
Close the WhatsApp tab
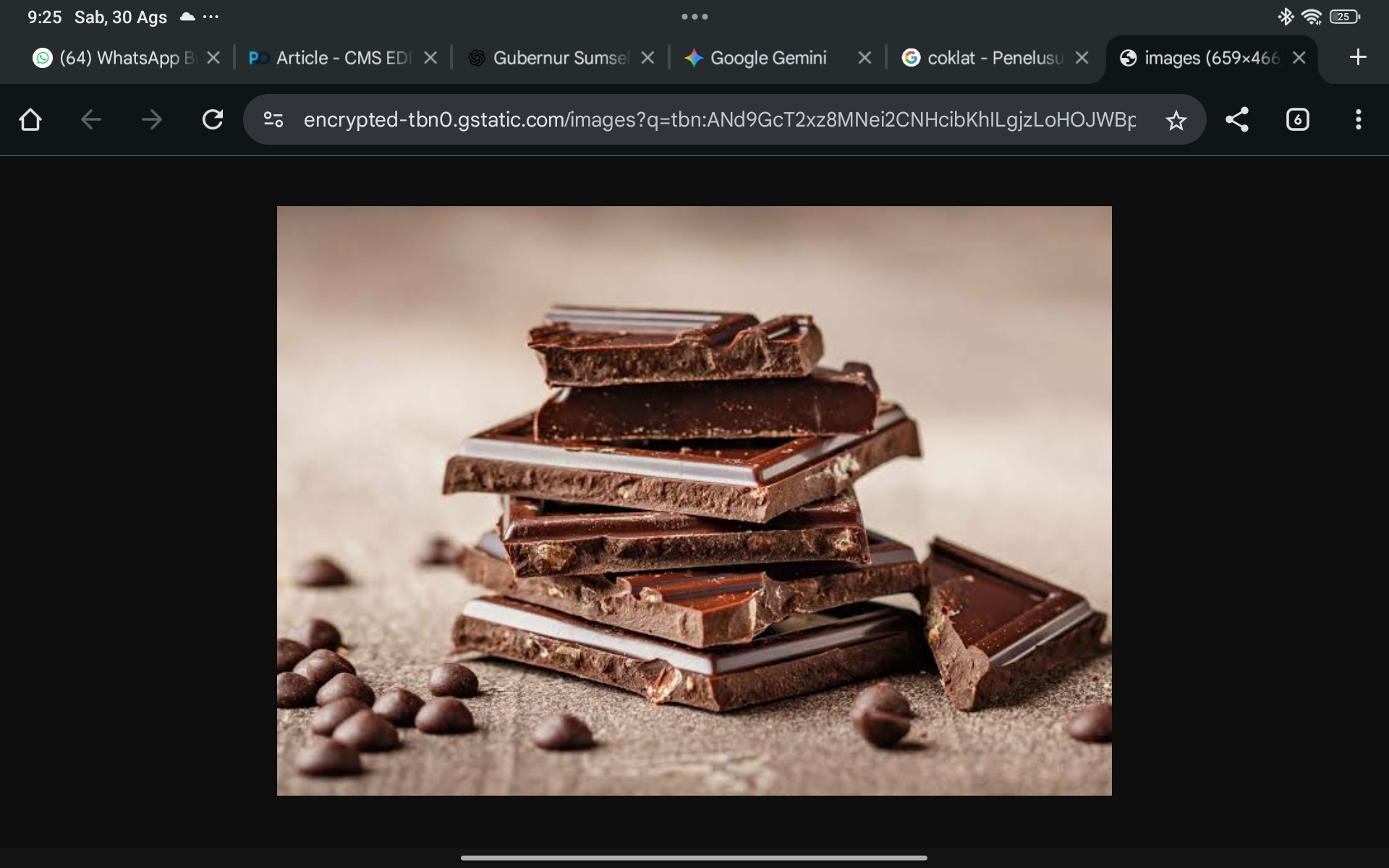[213, 58]
